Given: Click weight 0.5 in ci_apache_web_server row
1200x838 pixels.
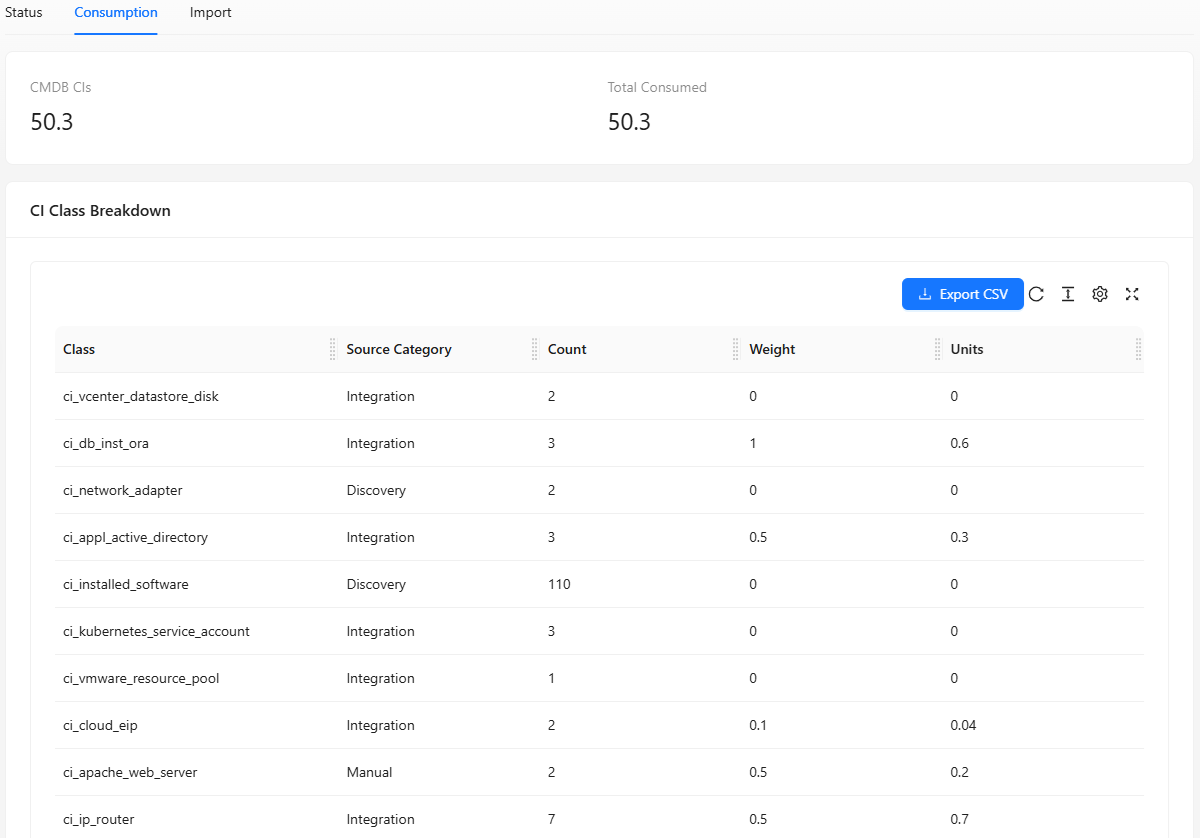Looking at the screenshot, I should pyautogui.click(x=758, y=772).
